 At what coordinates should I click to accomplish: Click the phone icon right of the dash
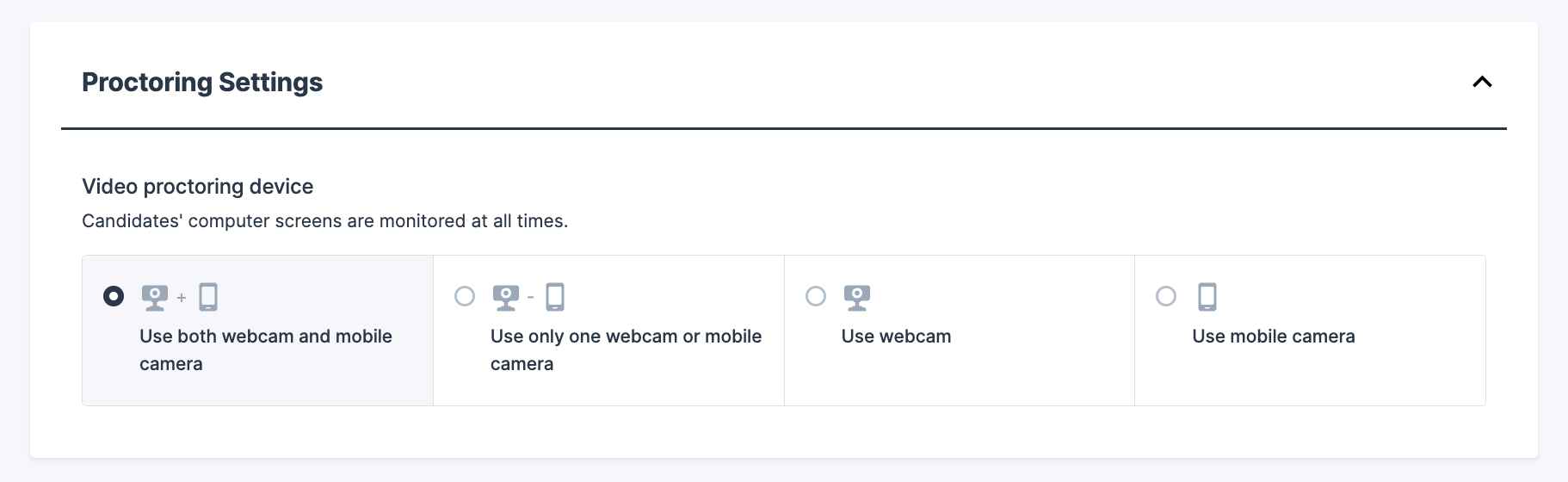tap(555, 297)
